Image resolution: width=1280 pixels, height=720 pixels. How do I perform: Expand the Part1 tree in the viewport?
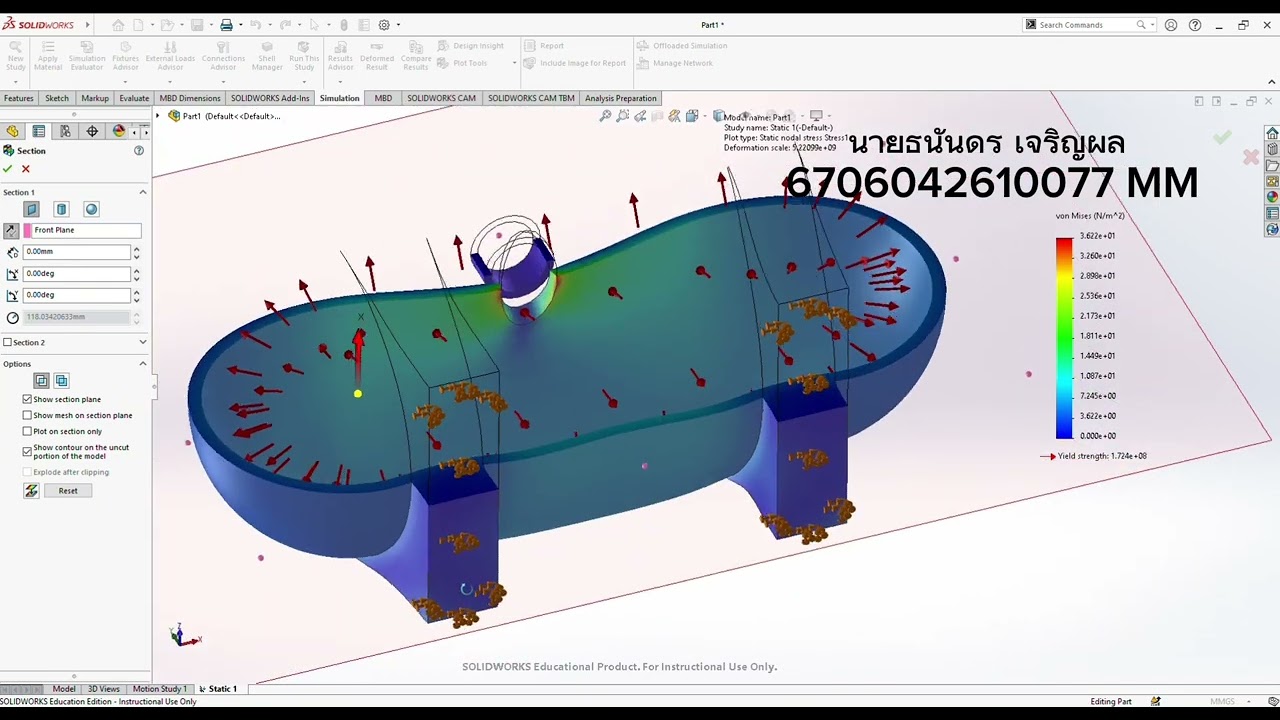point(160,116)
